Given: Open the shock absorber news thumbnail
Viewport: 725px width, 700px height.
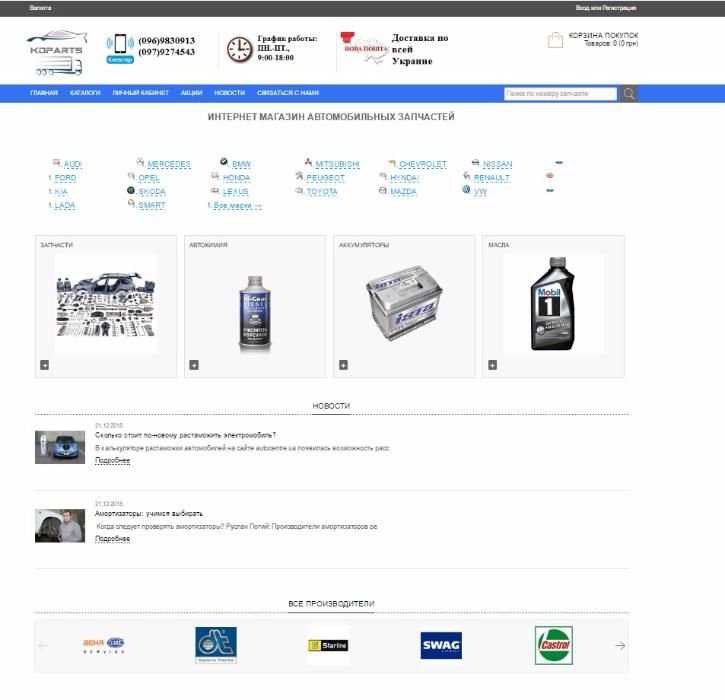Looking at the screenshot, I should pyautogui.click(x=60, y=526).
